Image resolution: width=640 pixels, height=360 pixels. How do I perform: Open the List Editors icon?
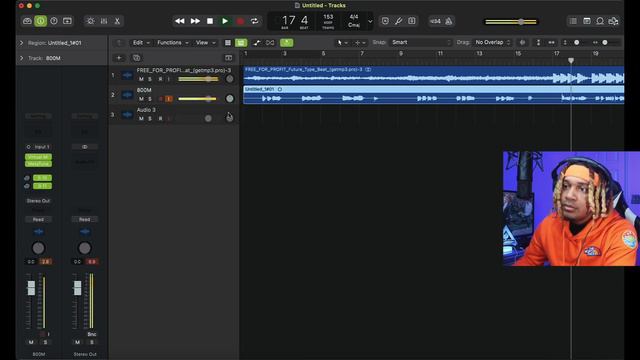pos(573,21)
